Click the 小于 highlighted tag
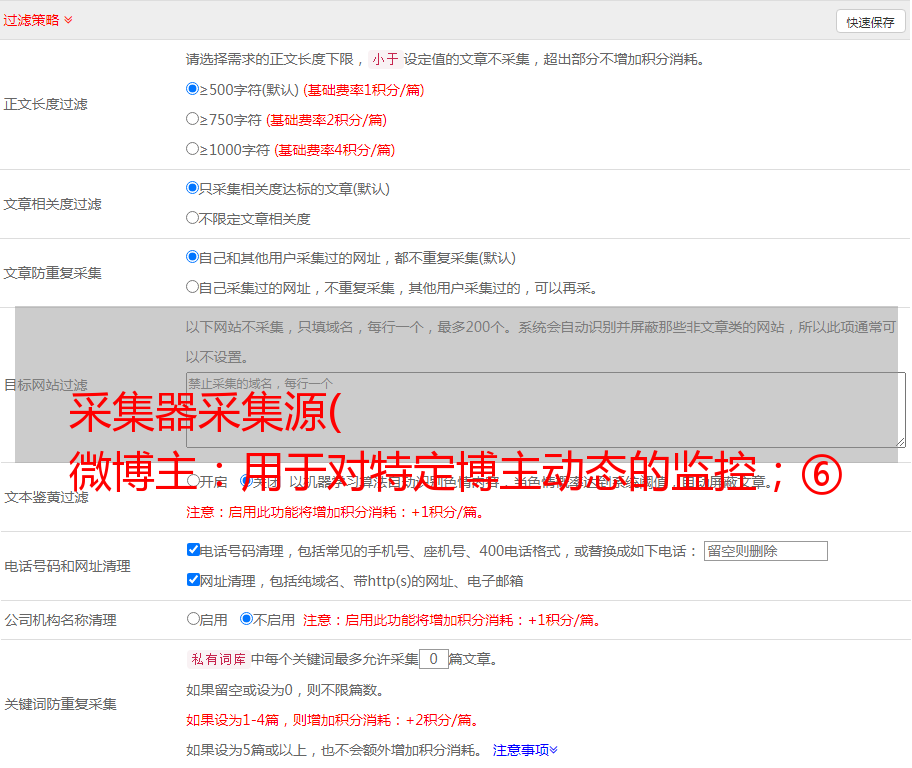The height and width of the screenshot is (768, 912). [385, 59]
